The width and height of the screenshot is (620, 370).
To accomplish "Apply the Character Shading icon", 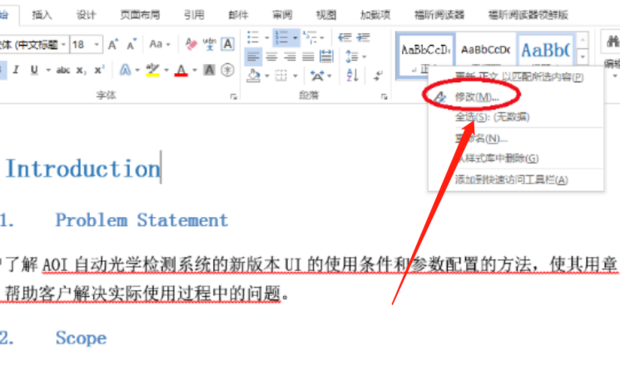I will [x=209, y=70].
